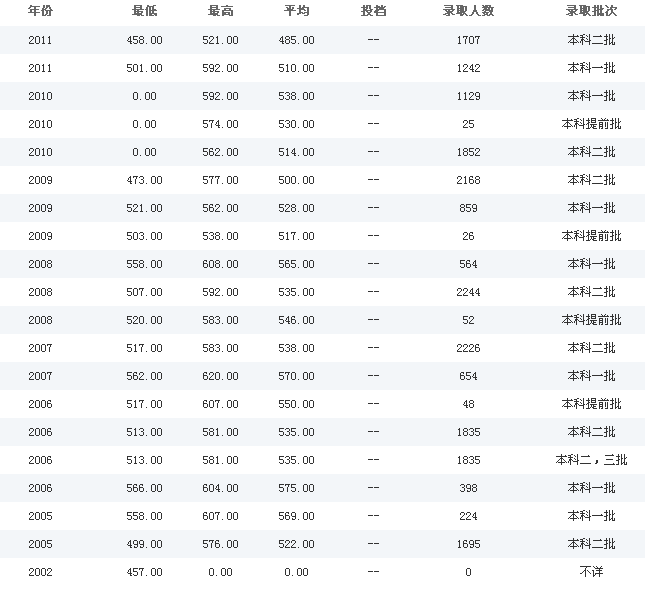645x594 pixels.
Task: Select the 录取人数 column header
Action: (x=468, y=11)
